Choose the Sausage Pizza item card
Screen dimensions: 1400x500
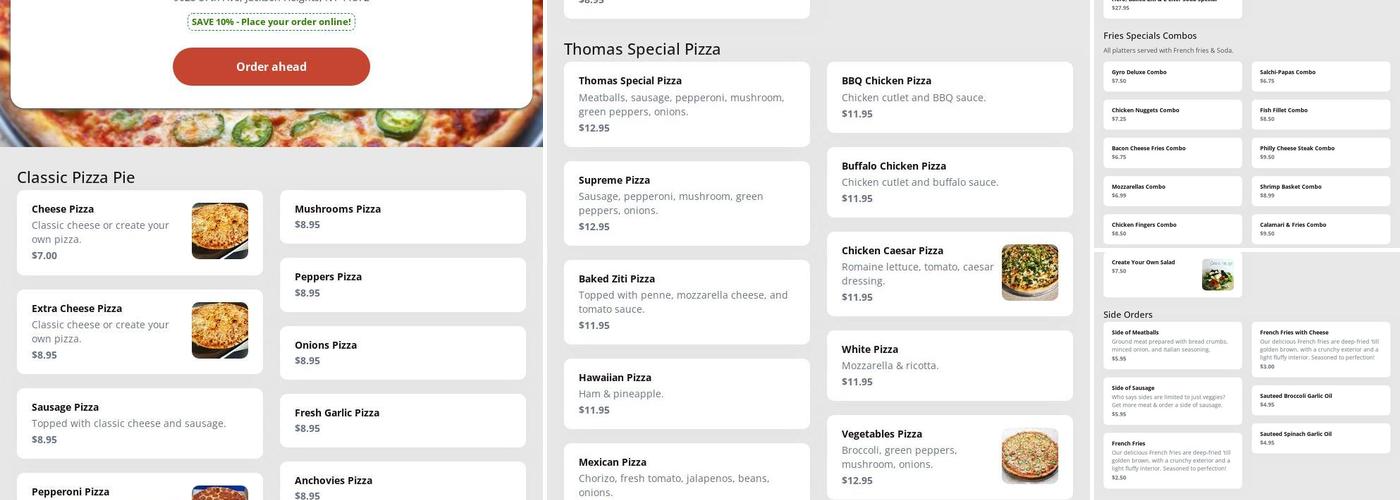pyautogui.click(x=139, y=423)
